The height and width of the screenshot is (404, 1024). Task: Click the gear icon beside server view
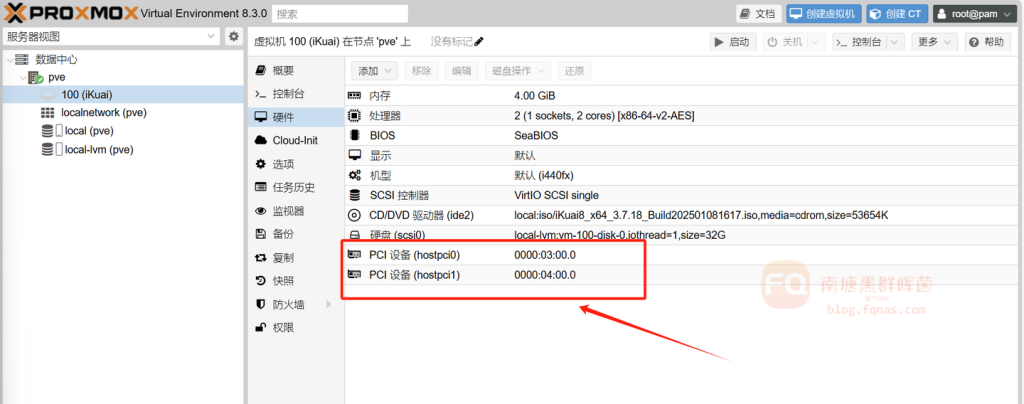(233, 37)
